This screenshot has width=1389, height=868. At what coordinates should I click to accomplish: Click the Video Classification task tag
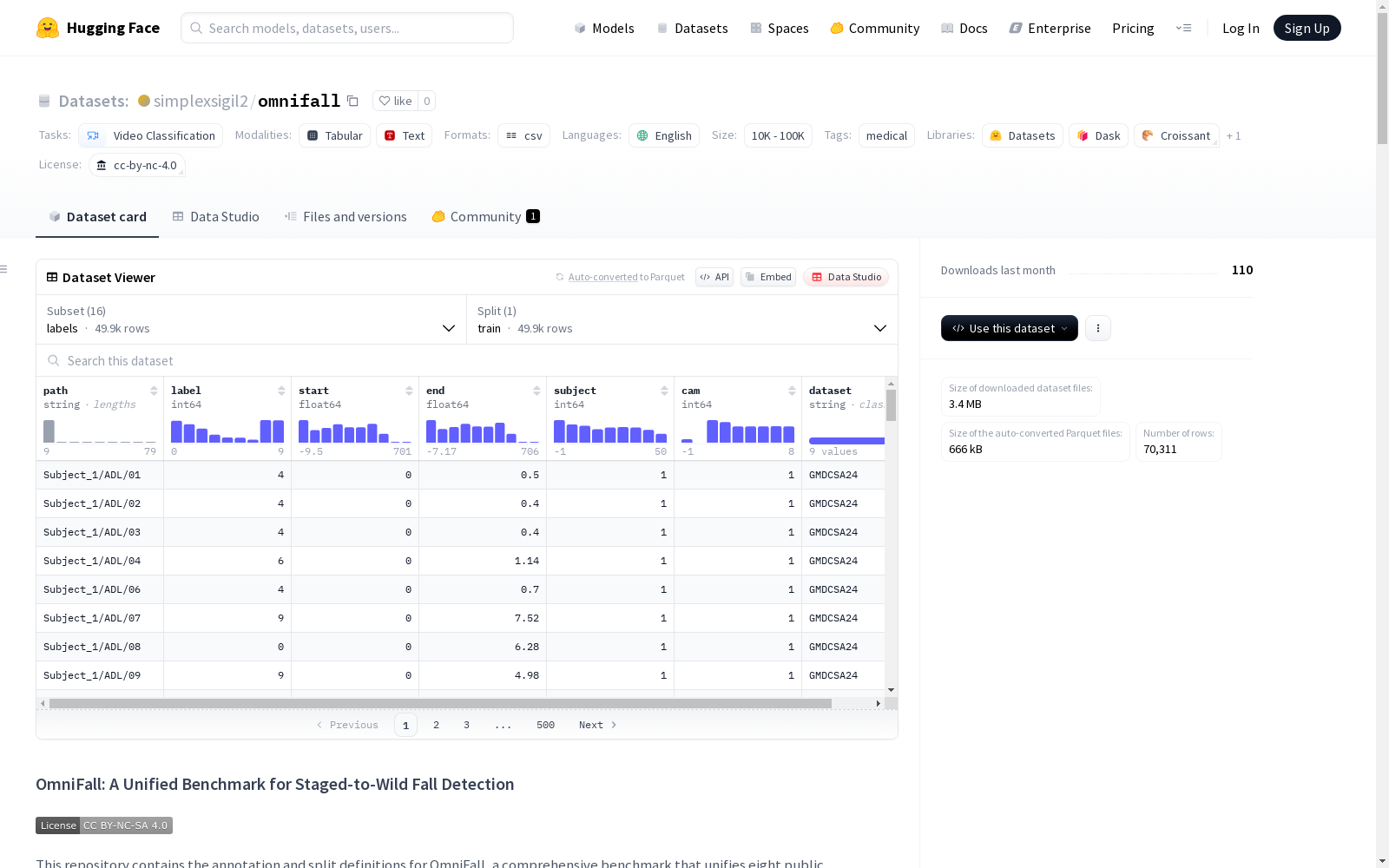[x=151, y=135]
